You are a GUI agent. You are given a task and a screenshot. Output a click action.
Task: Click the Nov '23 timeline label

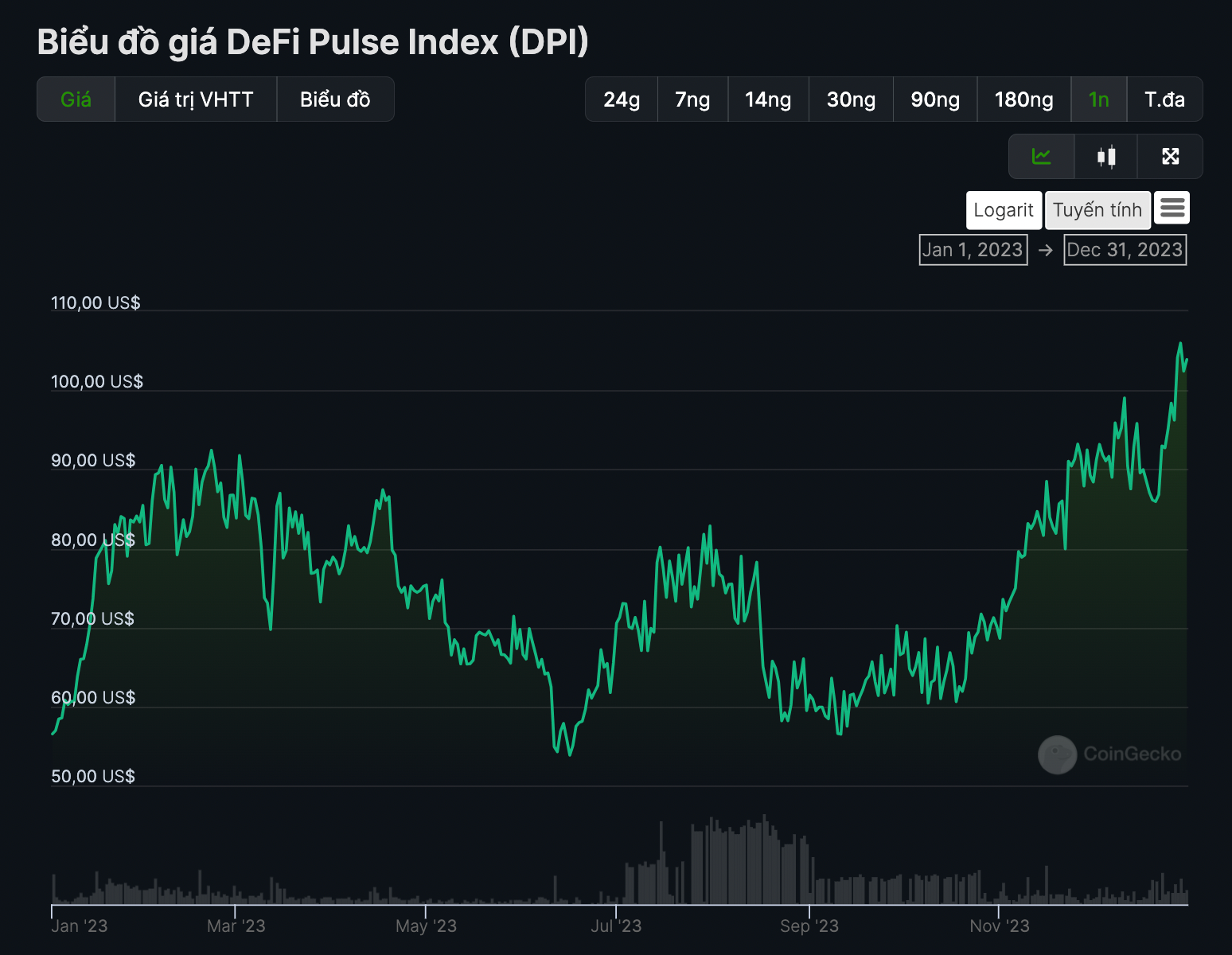click(x=1000, y=926)
